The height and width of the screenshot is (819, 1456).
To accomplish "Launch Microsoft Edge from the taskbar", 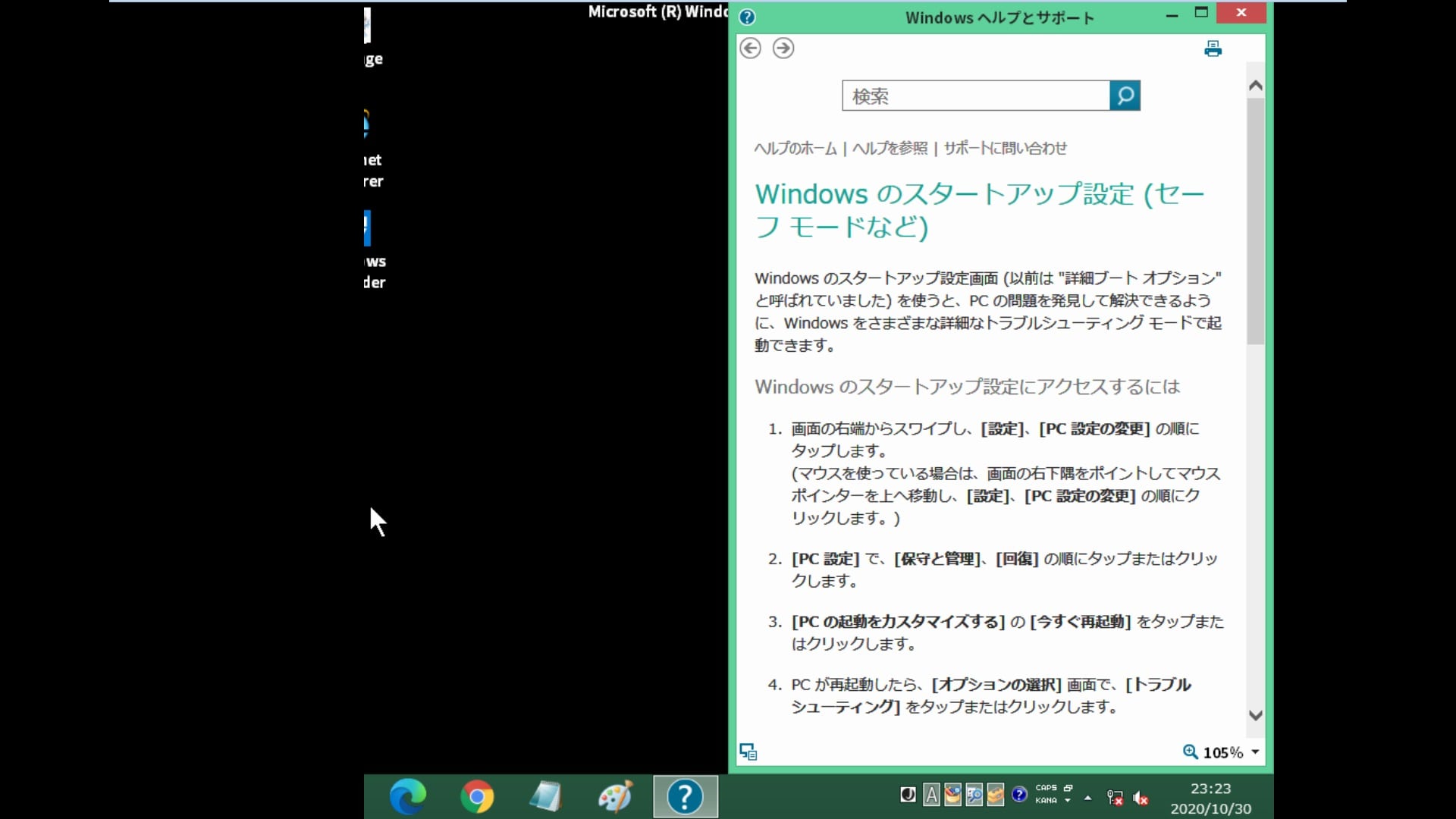I will (408, 796).
